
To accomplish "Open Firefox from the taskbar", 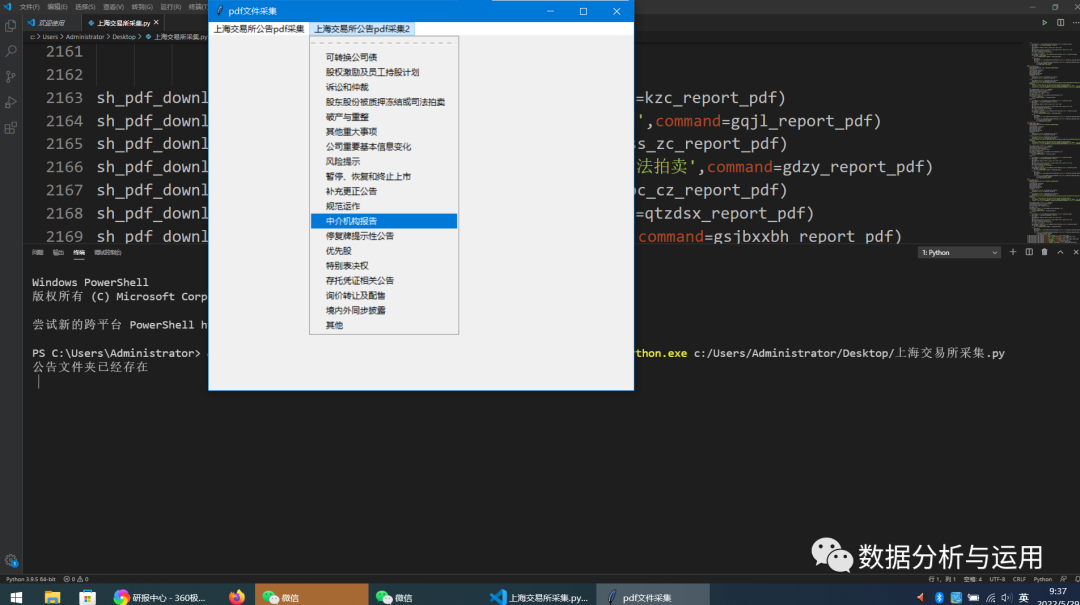I will 236,597.
